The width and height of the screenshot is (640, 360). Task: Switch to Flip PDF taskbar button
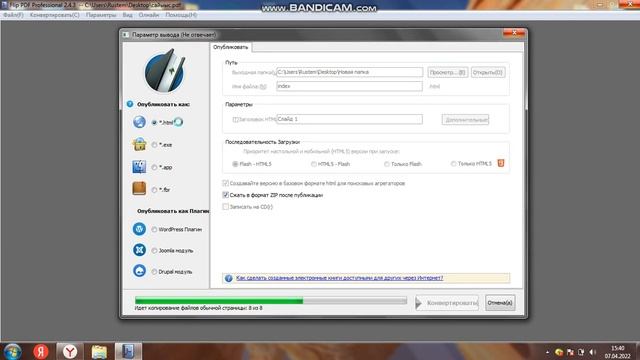128,351
